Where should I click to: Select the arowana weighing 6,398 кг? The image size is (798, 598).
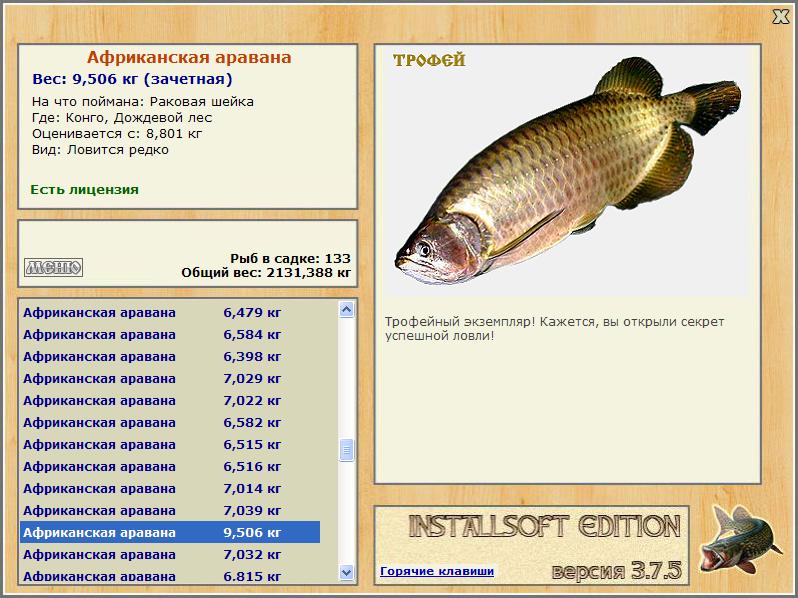coord(170,356)
